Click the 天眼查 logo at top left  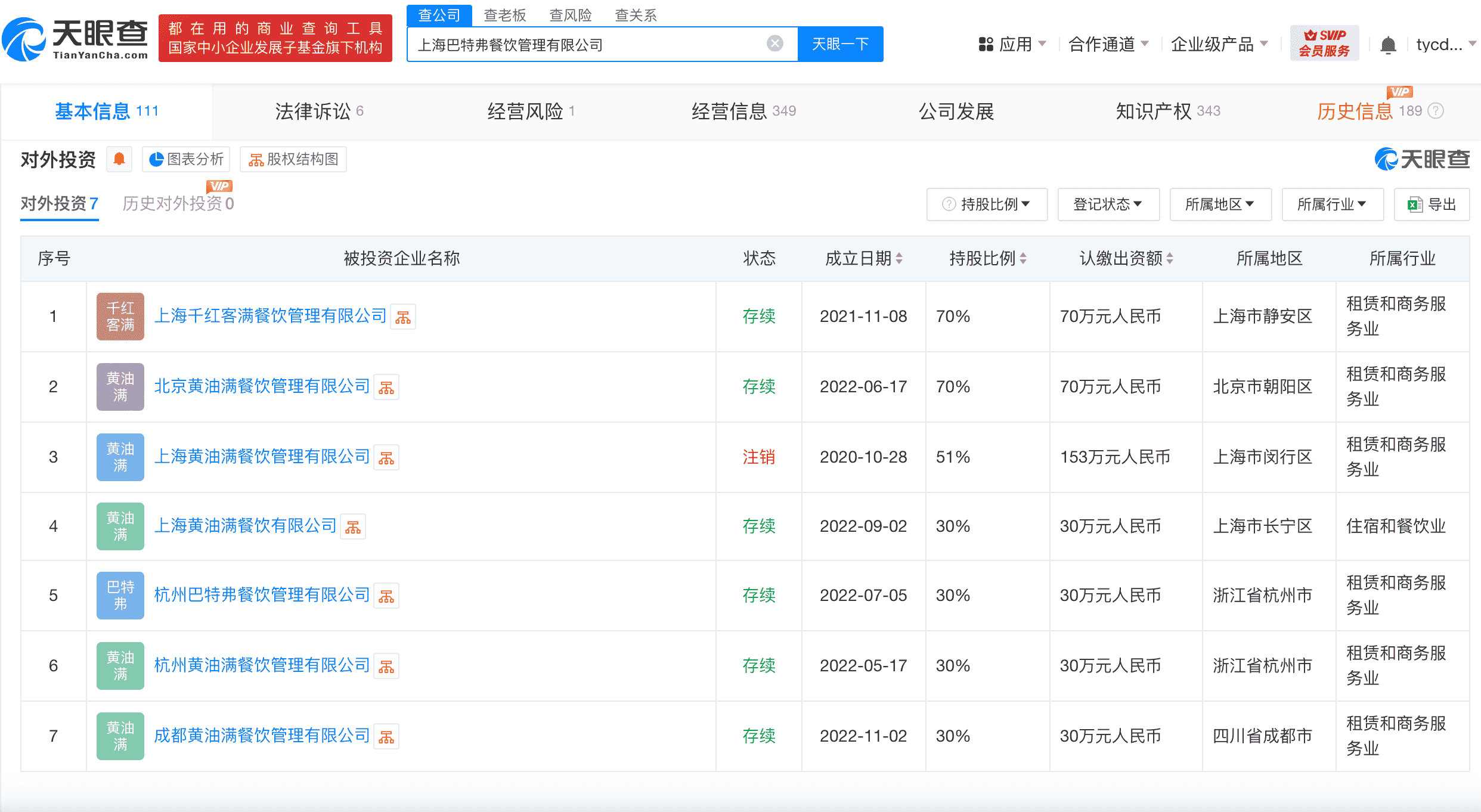76,39
